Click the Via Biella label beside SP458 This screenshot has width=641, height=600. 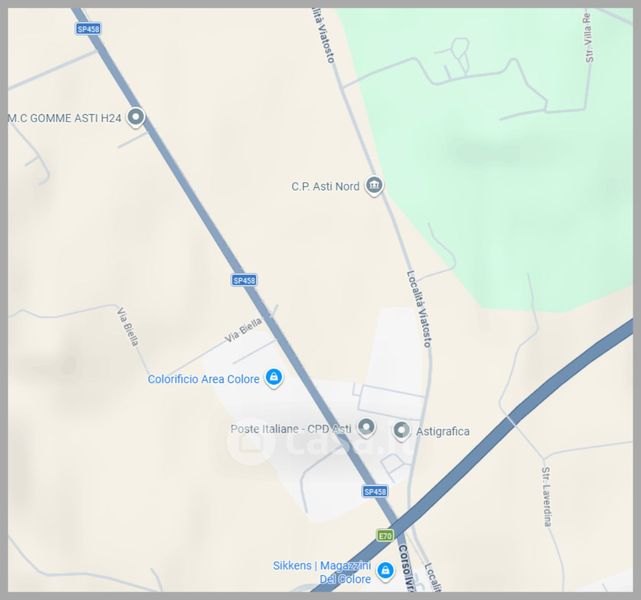coord(243,331)
